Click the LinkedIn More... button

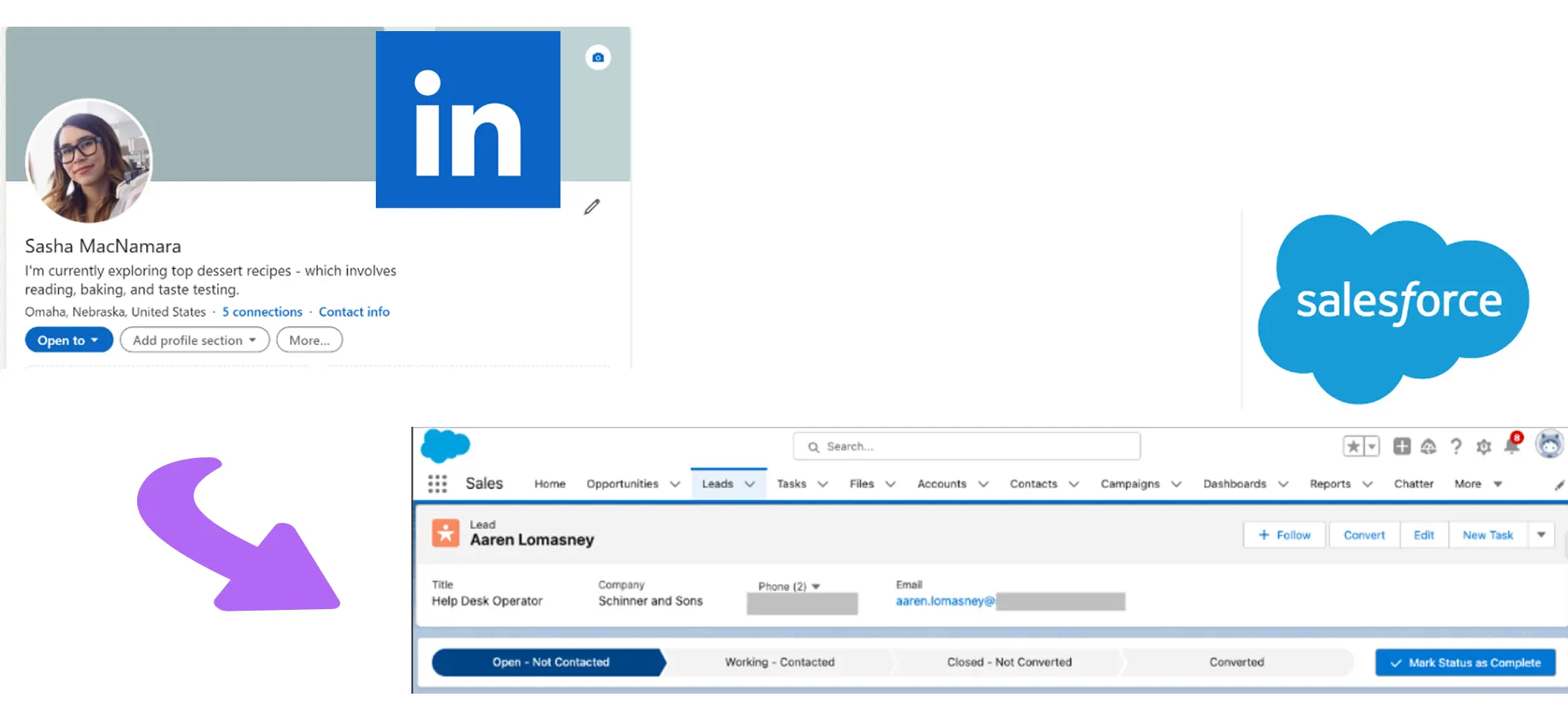tap(309, 340)
